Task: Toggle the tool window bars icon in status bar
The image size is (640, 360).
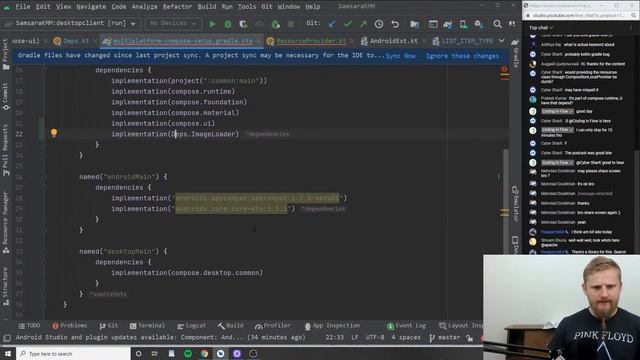Action: pyautogui.click(x=7, y=338)
